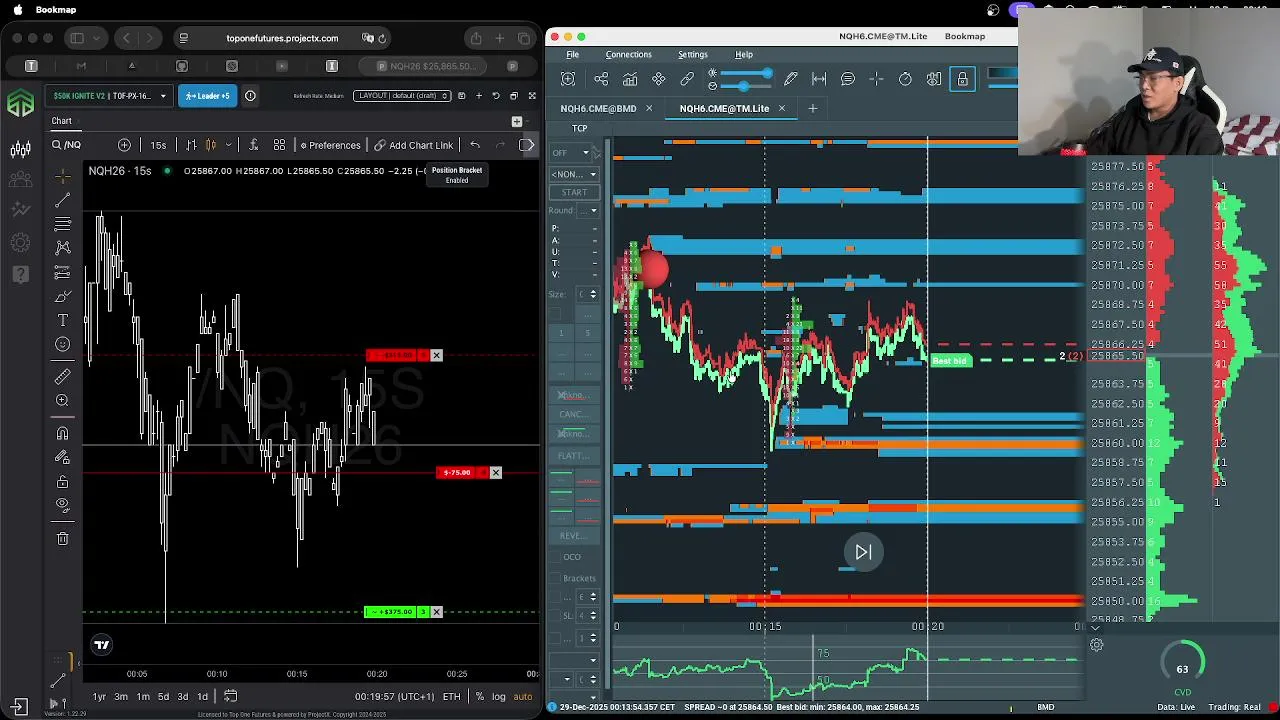
Task: Check the SL stop-loss checkbox
Action: (x=555, y=616)
